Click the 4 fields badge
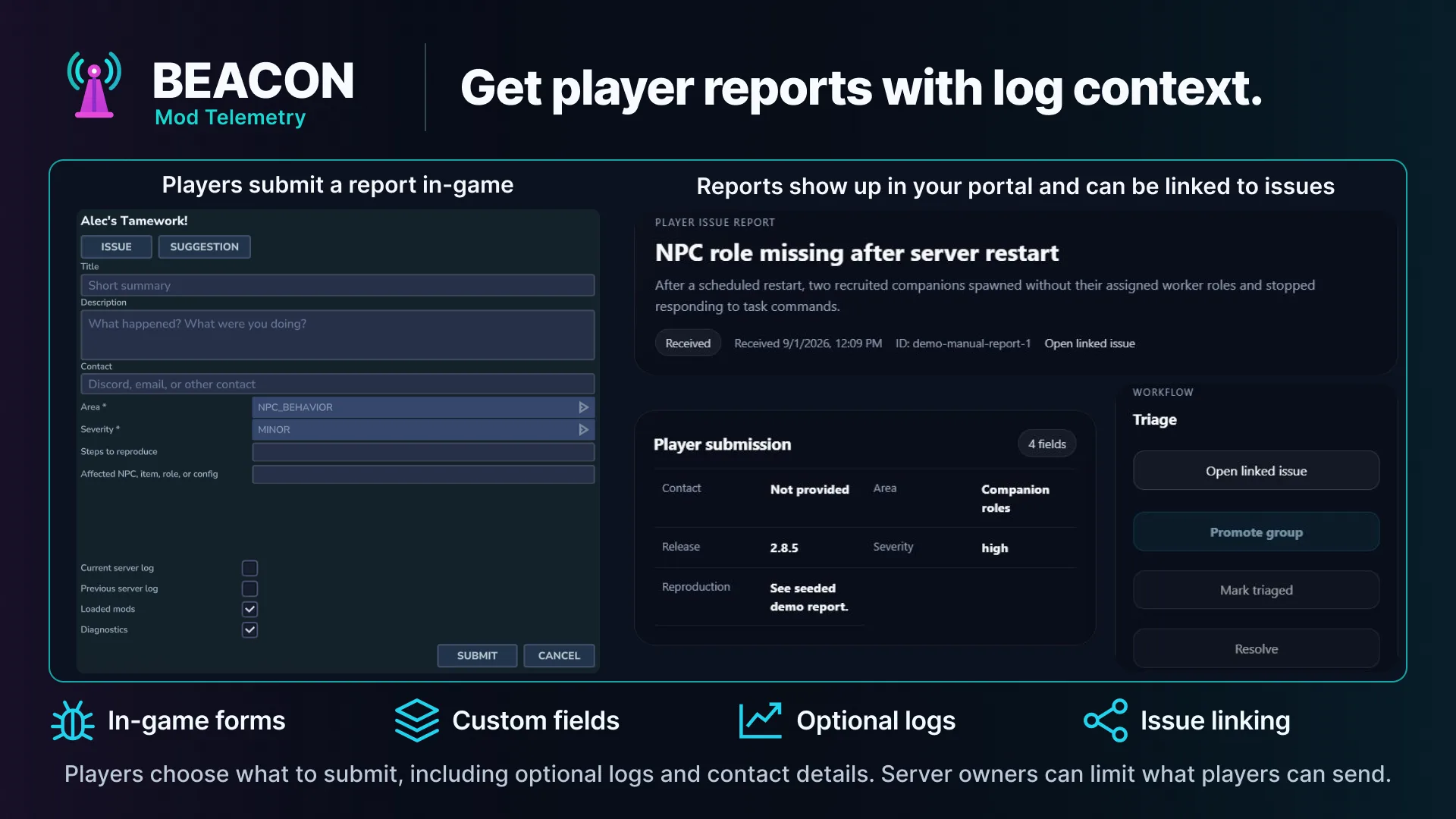The height and width of the screenshot is (819, 1456). coord(1046,444)
